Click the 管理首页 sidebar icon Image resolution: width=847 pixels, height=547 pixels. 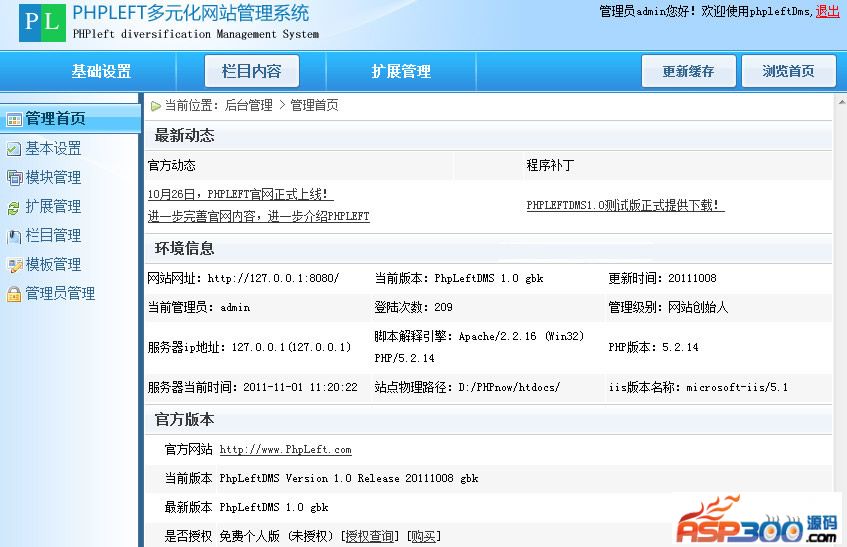[x=14, y=119]
